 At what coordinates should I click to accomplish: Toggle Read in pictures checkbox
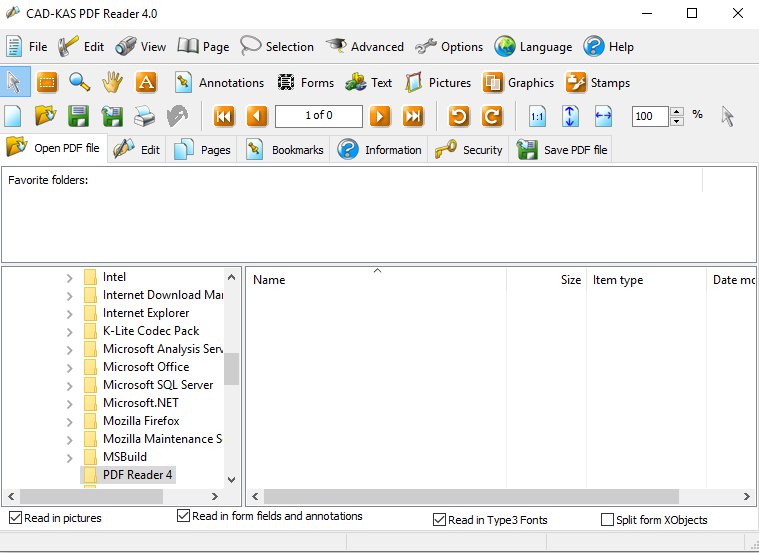tap(15, 518)
